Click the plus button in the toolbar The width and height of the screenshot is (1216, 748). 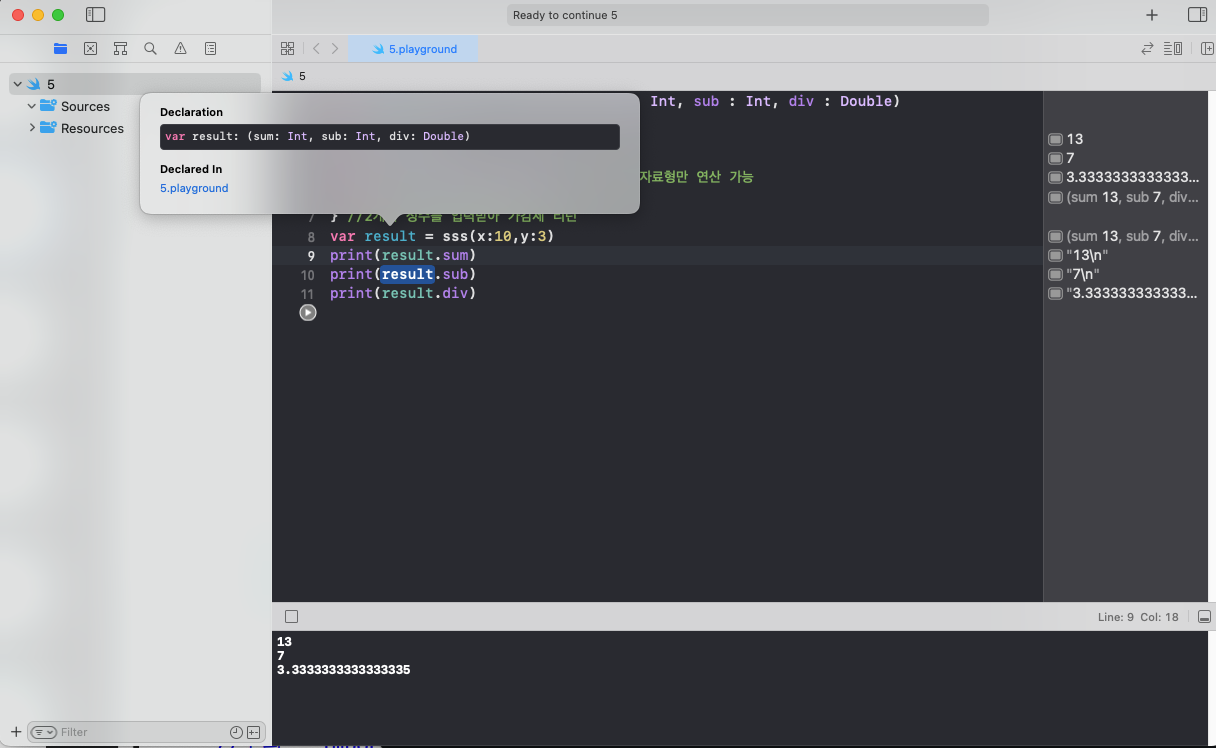tap(1151, 15)
